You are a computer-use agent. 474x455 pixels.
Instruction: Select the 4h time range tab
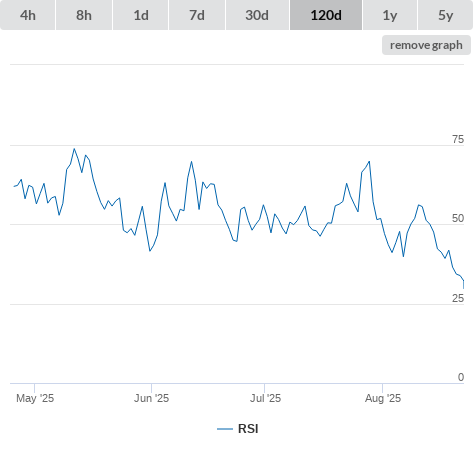[x=27, y=15]
